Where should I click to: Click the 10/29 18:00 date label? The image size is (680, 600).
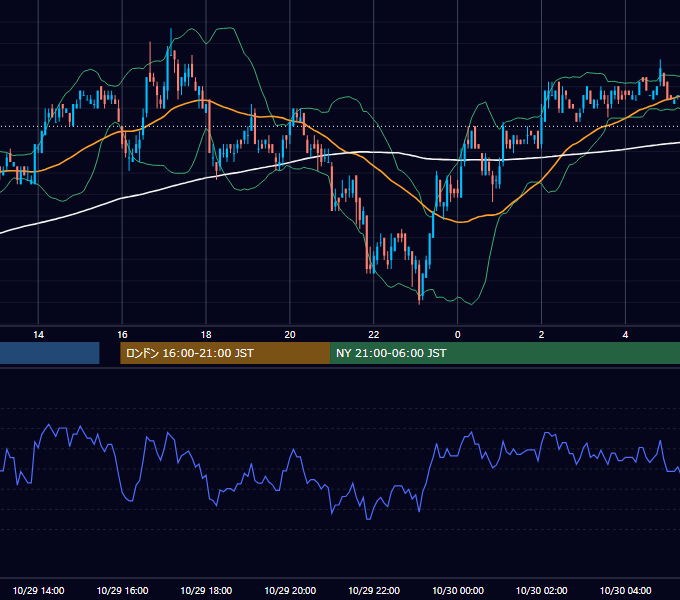pos(206,590)
